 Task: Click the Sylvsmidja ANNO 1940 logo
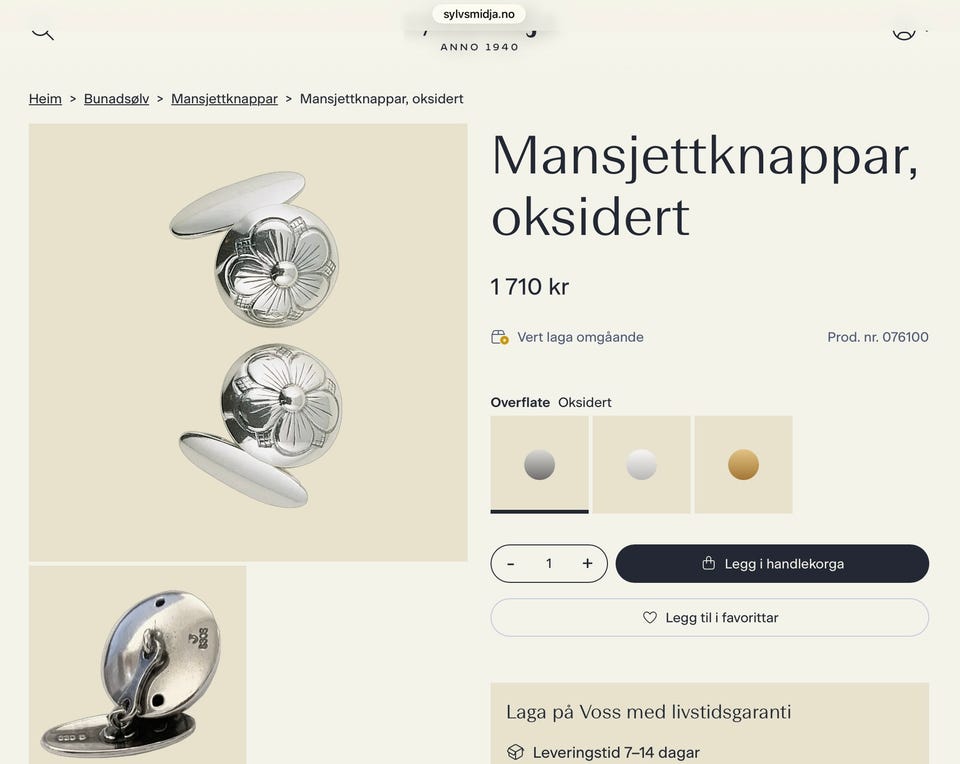point(479,40)
